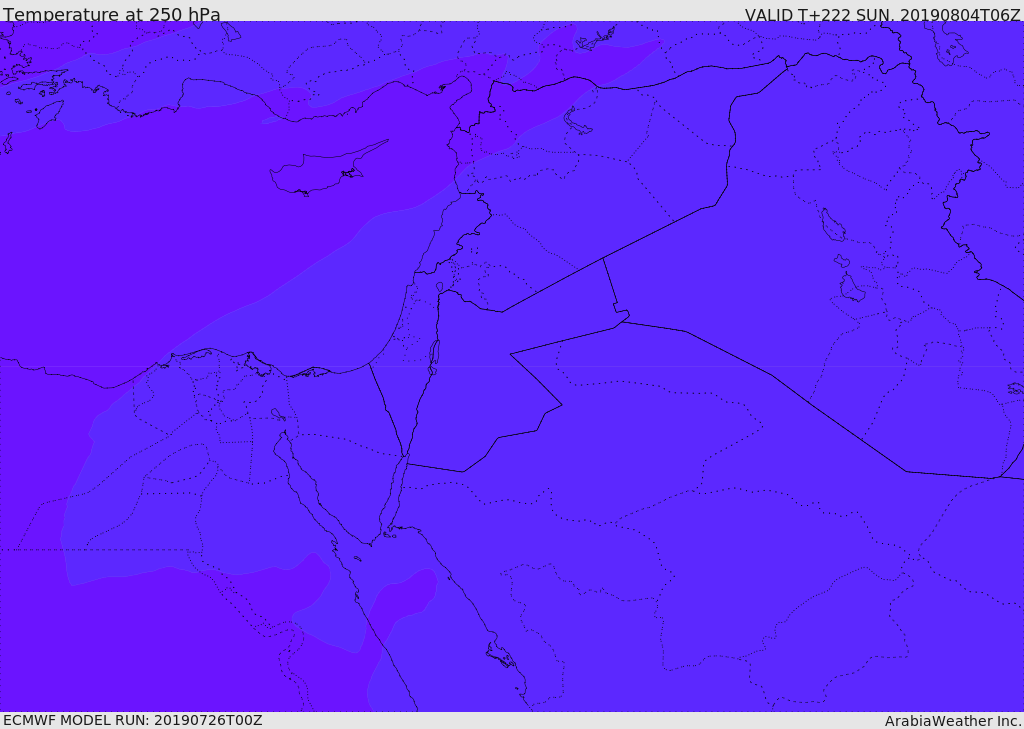This screenshot has width=1024, height=729.
Task: Click the 'ArabiaWeather Inc' credit text
Action: tap(953, 721)
